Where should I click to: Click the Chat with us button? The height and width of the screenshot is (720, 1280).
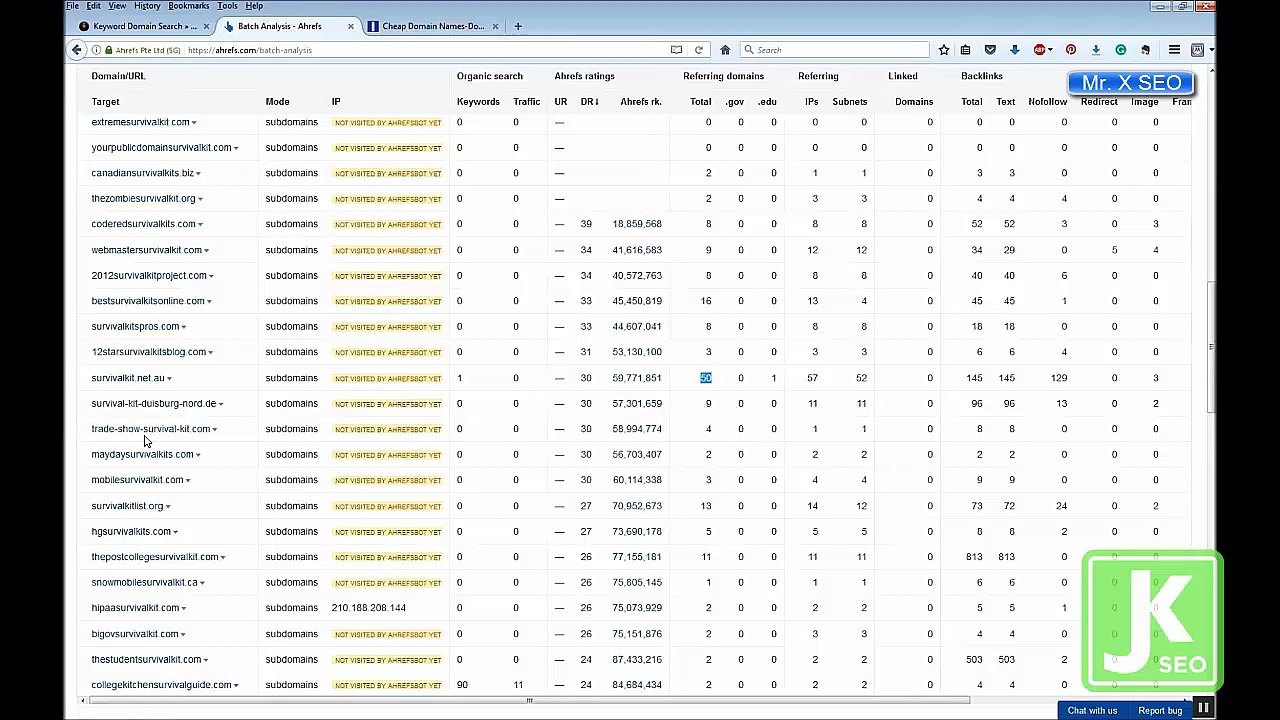pos(1092,710)
